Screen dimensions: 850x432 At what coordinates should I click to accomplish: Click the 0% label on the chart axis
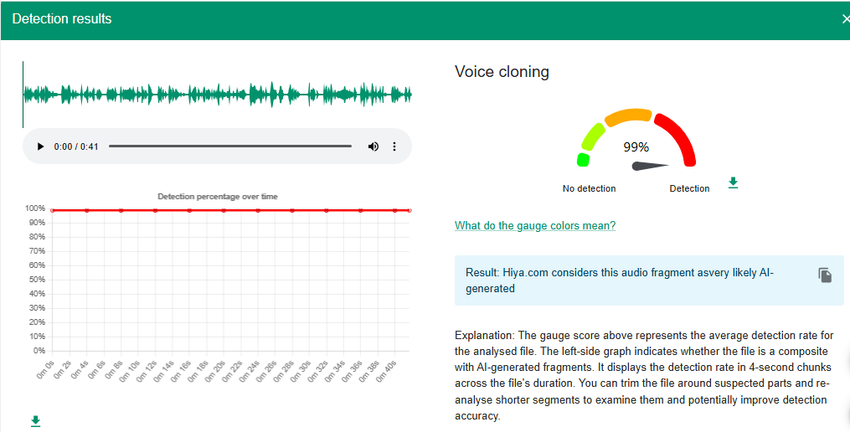pos(38,351)
